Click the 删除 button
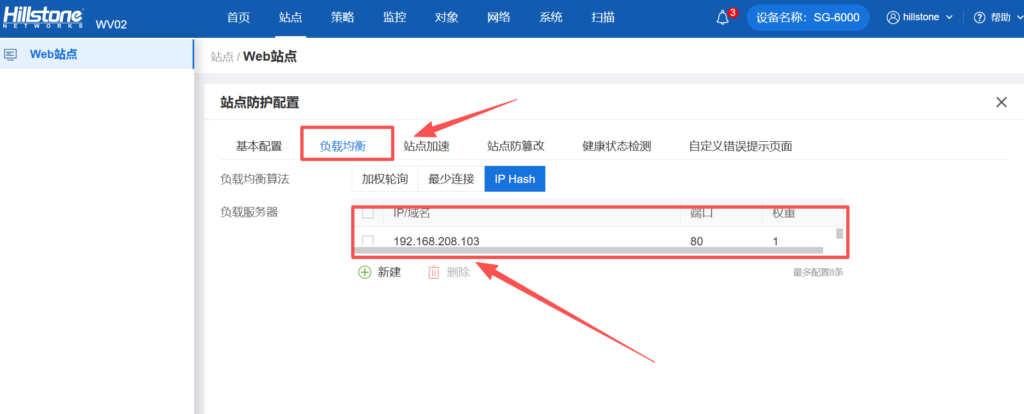The width and height of the screenshot is (1024, 414). point(449,272)
